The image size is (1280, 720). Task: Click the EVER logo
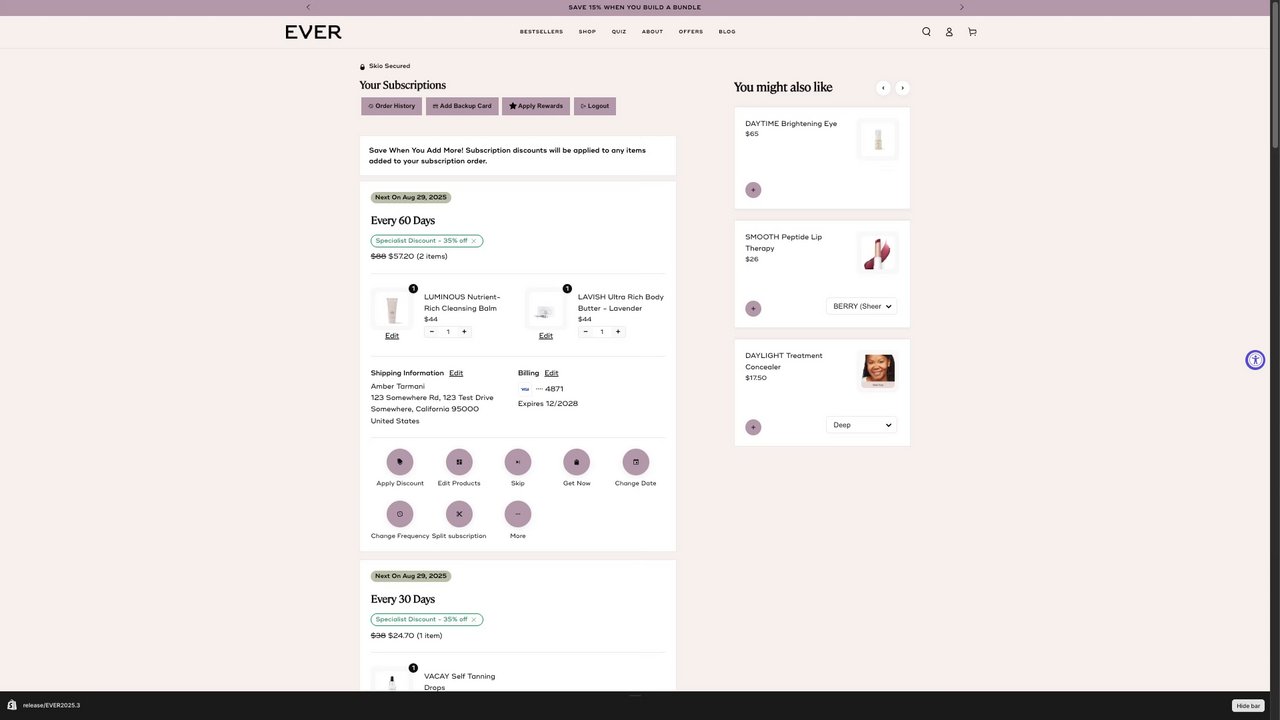tap(313, 32)
